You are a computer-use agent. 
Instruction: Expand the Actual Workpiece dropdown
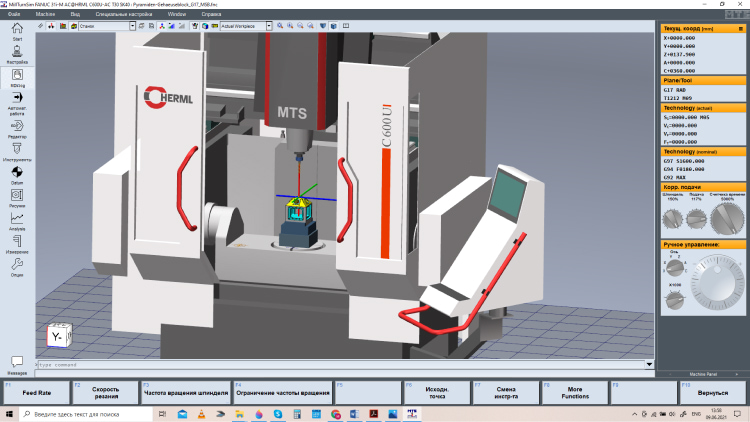coord(269,26)
